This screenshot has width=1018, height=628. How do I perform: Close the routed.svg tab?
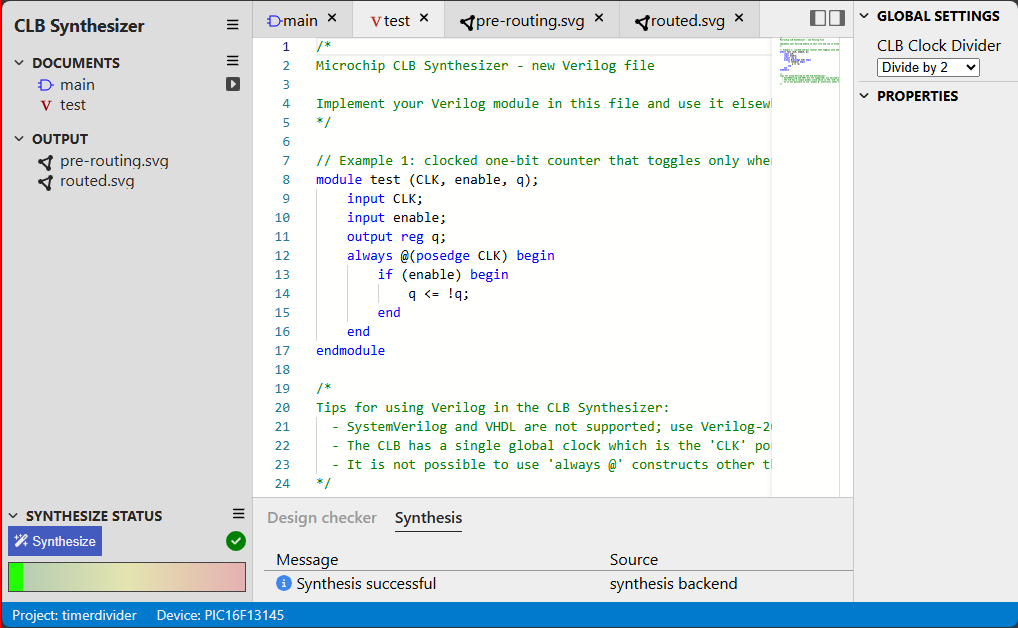click(x=739, y=18)
